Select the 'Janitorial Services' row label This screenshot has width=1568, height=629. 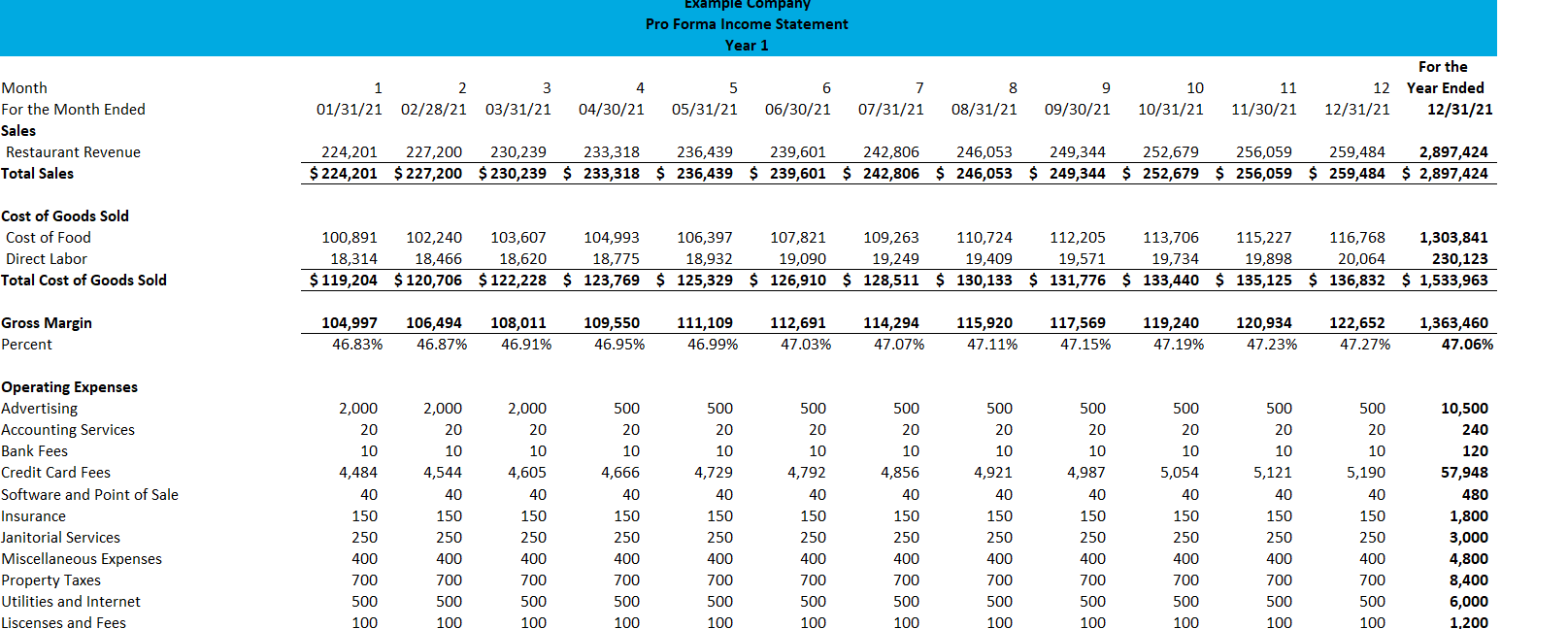[60, 538]
